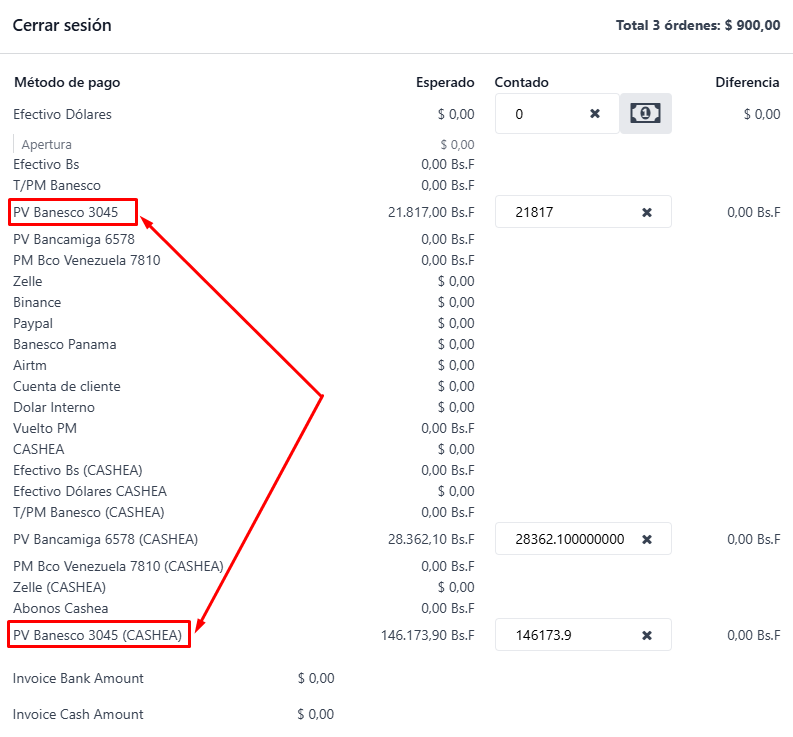Image resolution: width=793 pixels, height=737 pixels.
Task: Select the PV Banesco 3045 (CASHEA) label
Action: pos(98,635)
